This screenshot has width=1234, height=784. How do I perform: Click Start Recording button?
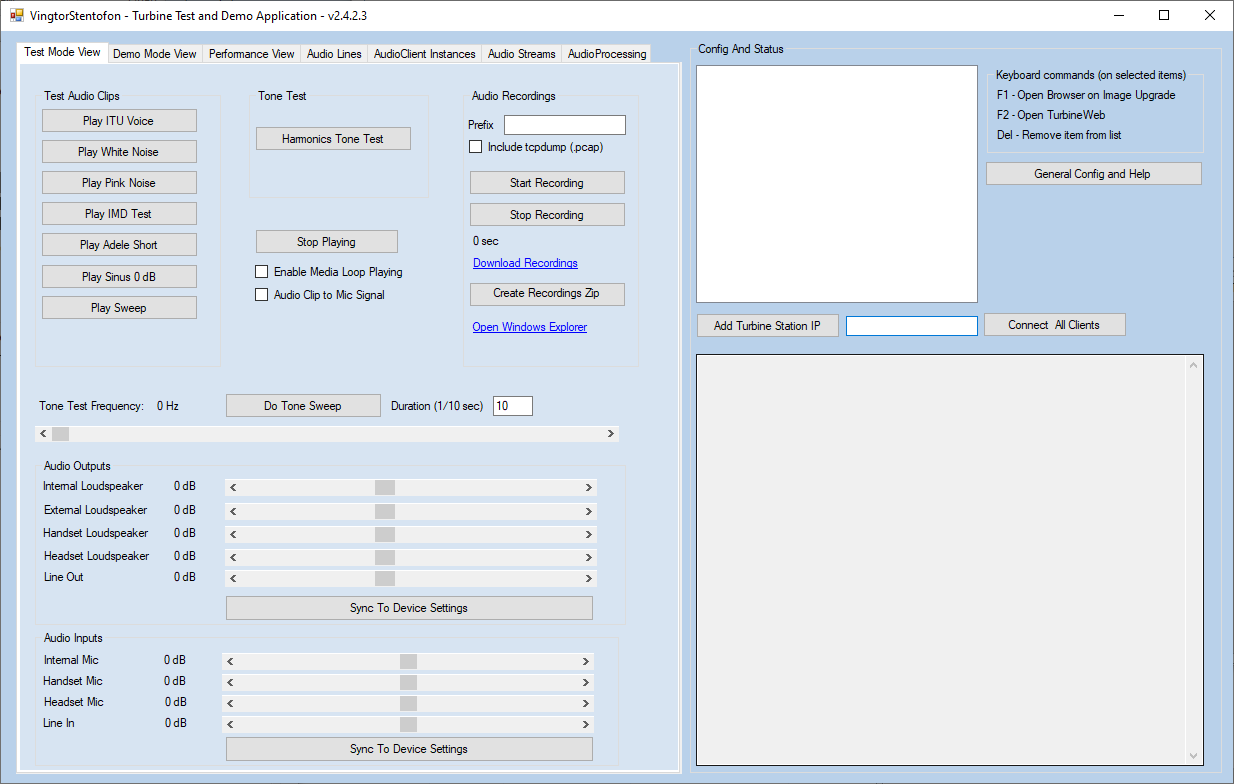[547, 183]
